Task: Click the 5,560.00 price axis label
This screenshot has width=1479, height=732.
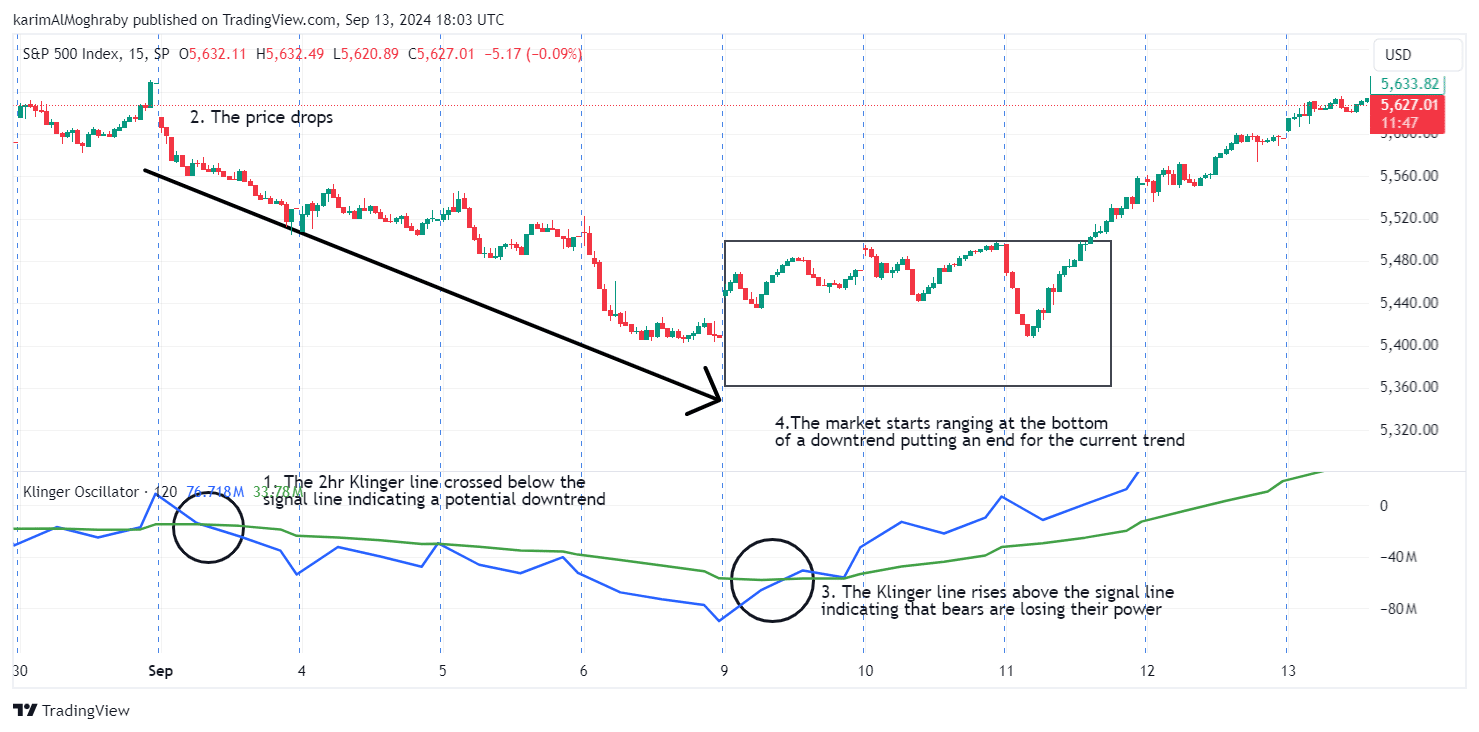Action: (x=1409, y=176)
